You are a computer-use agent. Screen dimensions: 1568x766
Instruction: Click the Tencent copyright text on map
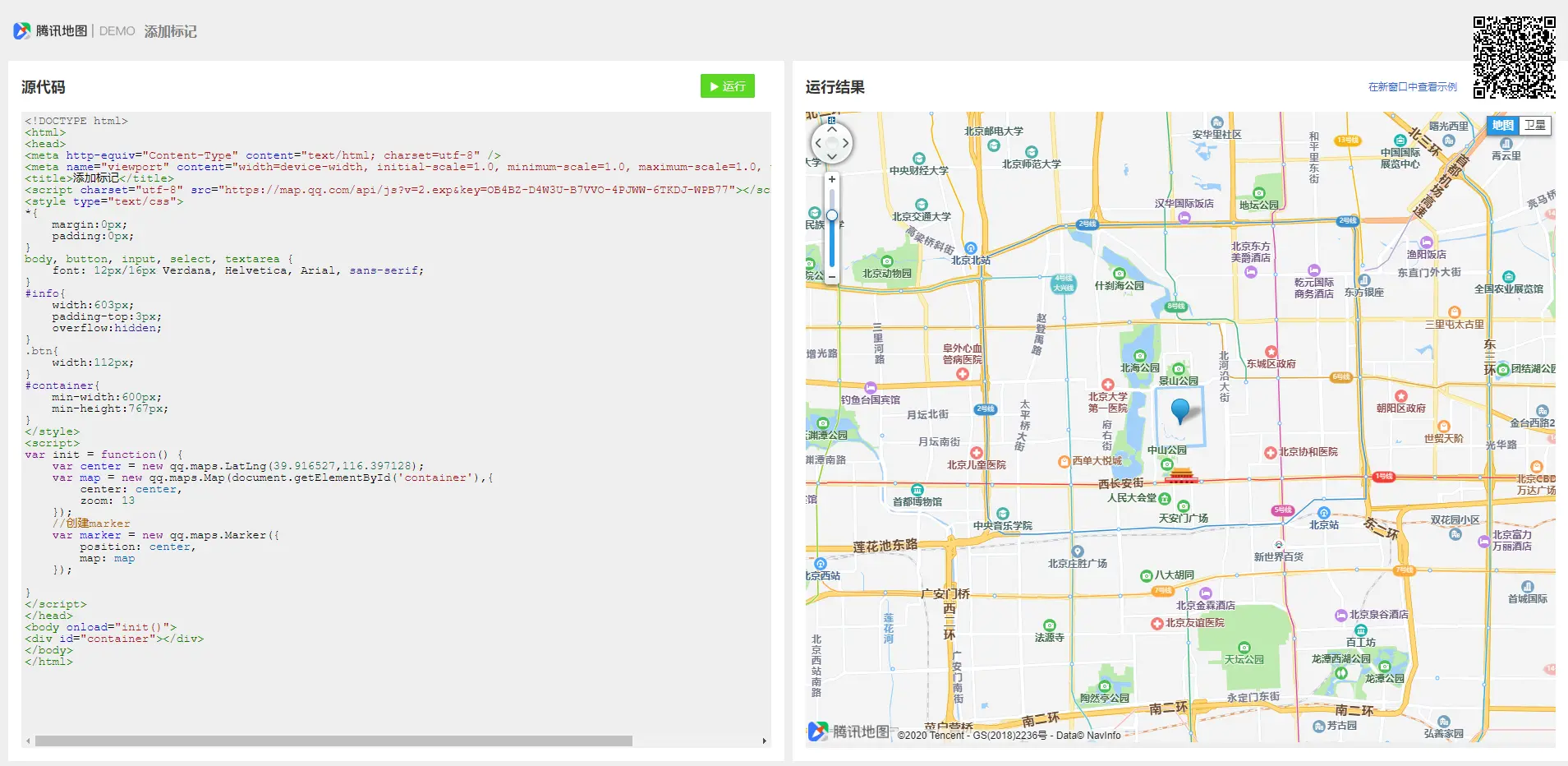tap(1009, 736)
